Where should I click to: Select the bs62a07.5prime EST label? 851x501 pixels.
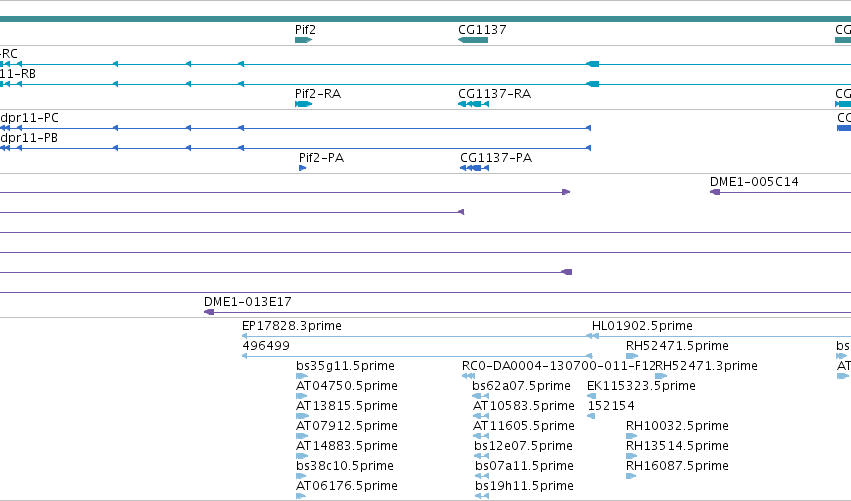(x=521, y=386)
